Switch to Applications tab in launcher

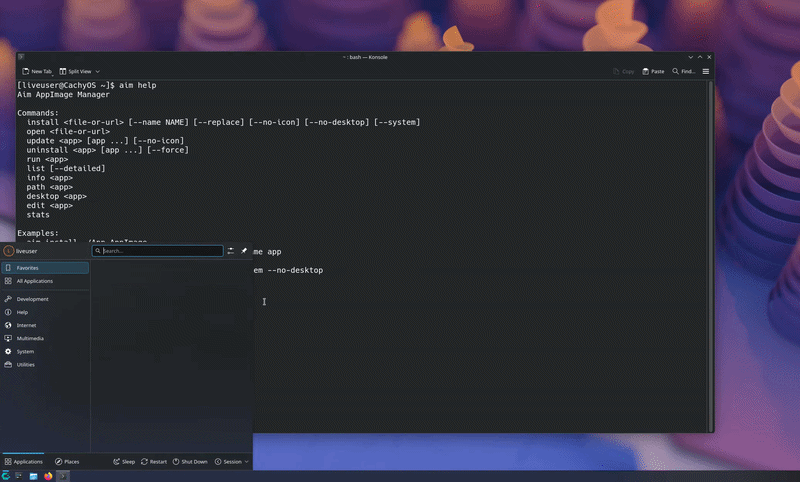pos(23,462)
